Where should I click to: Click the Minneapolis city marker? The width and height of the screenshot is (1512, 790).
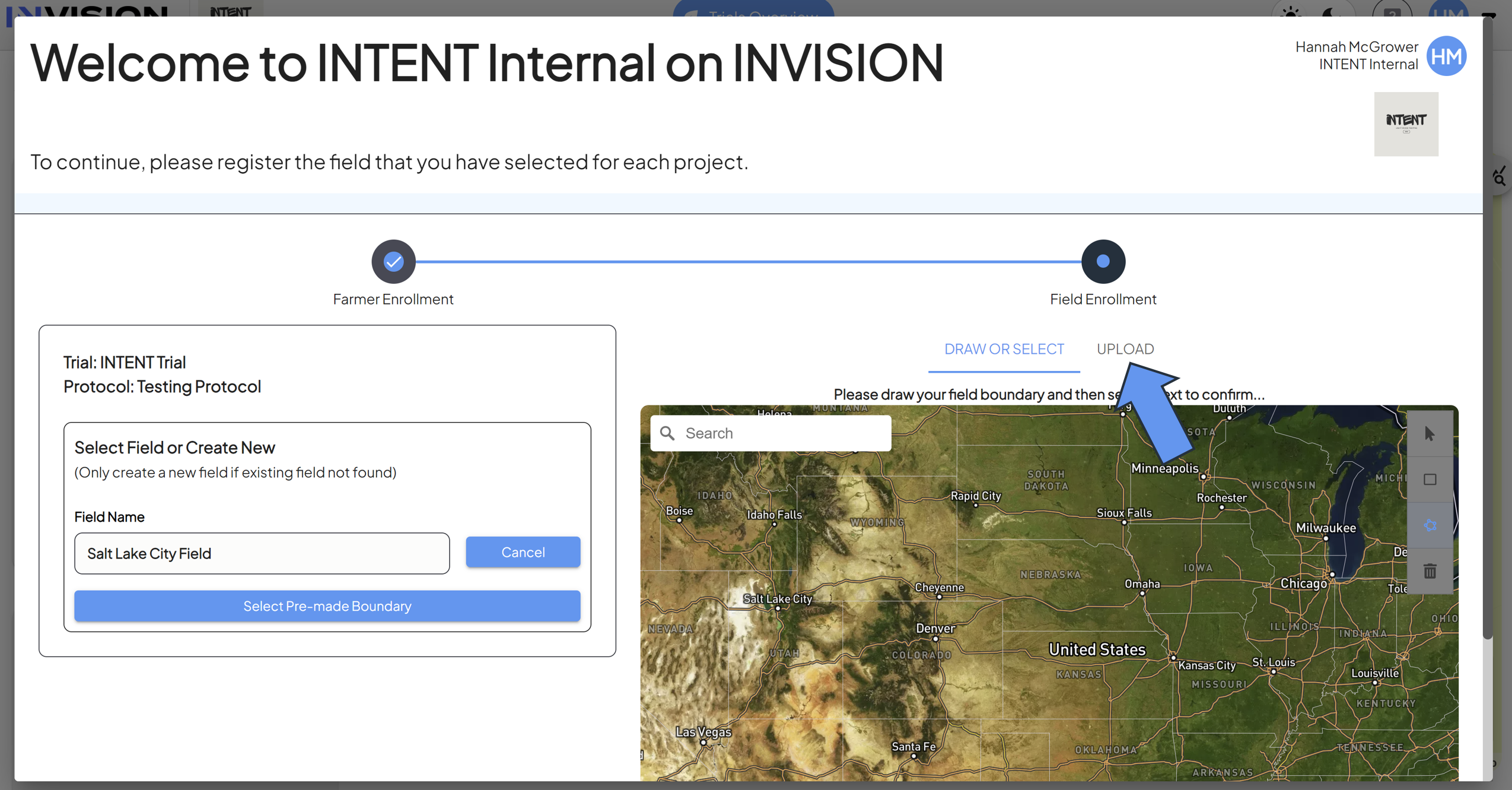(x=1203, y=476)
